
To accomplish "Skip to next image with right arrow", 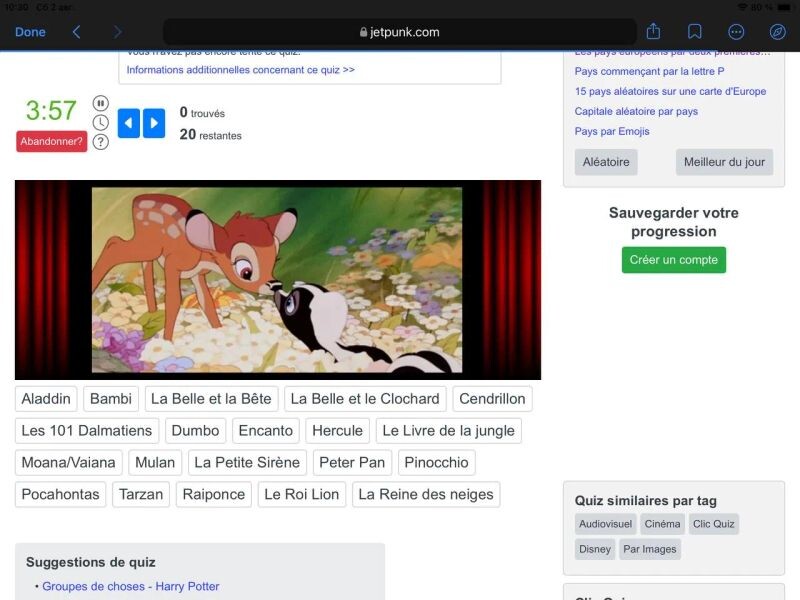I will pos(154,123).
